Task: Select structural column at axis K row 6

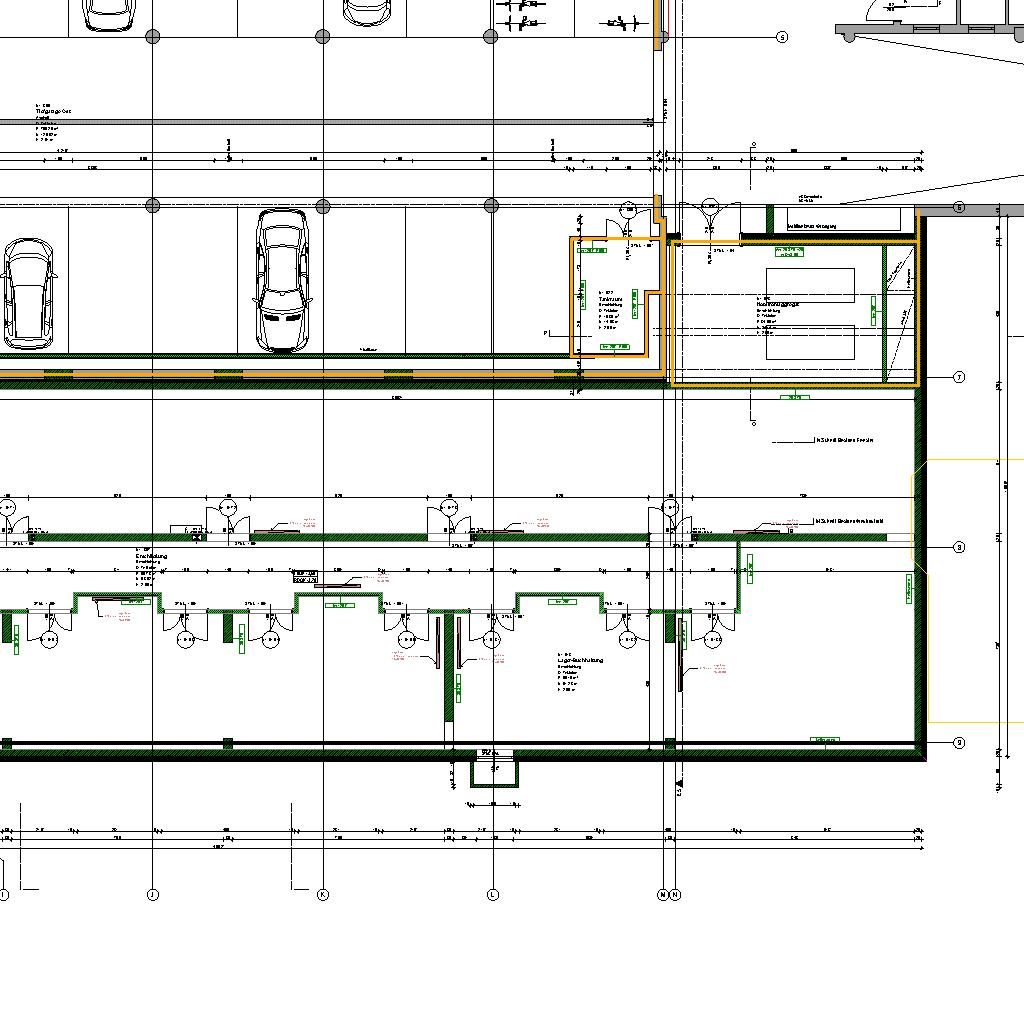Action: (x=323, y=206)
